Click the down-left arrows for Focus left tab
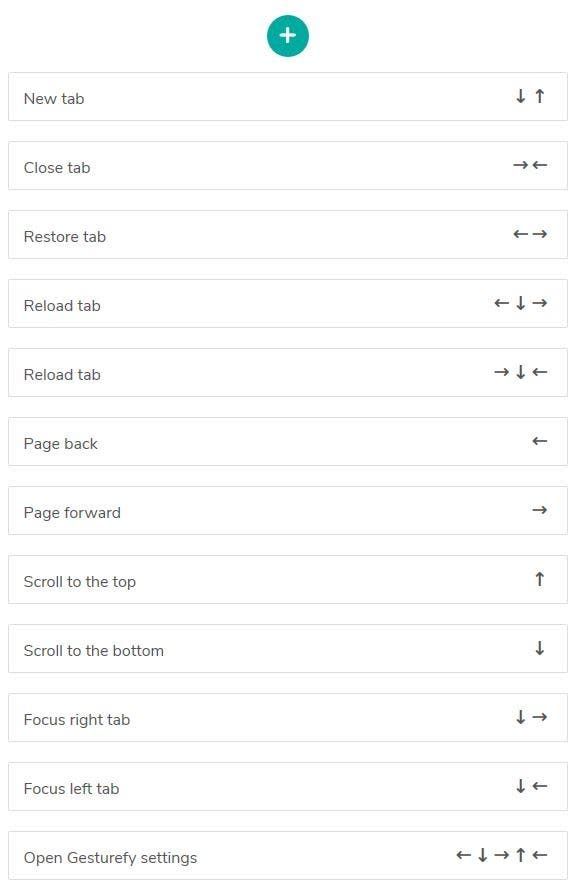The image size is (578, 891). (531, 786)
